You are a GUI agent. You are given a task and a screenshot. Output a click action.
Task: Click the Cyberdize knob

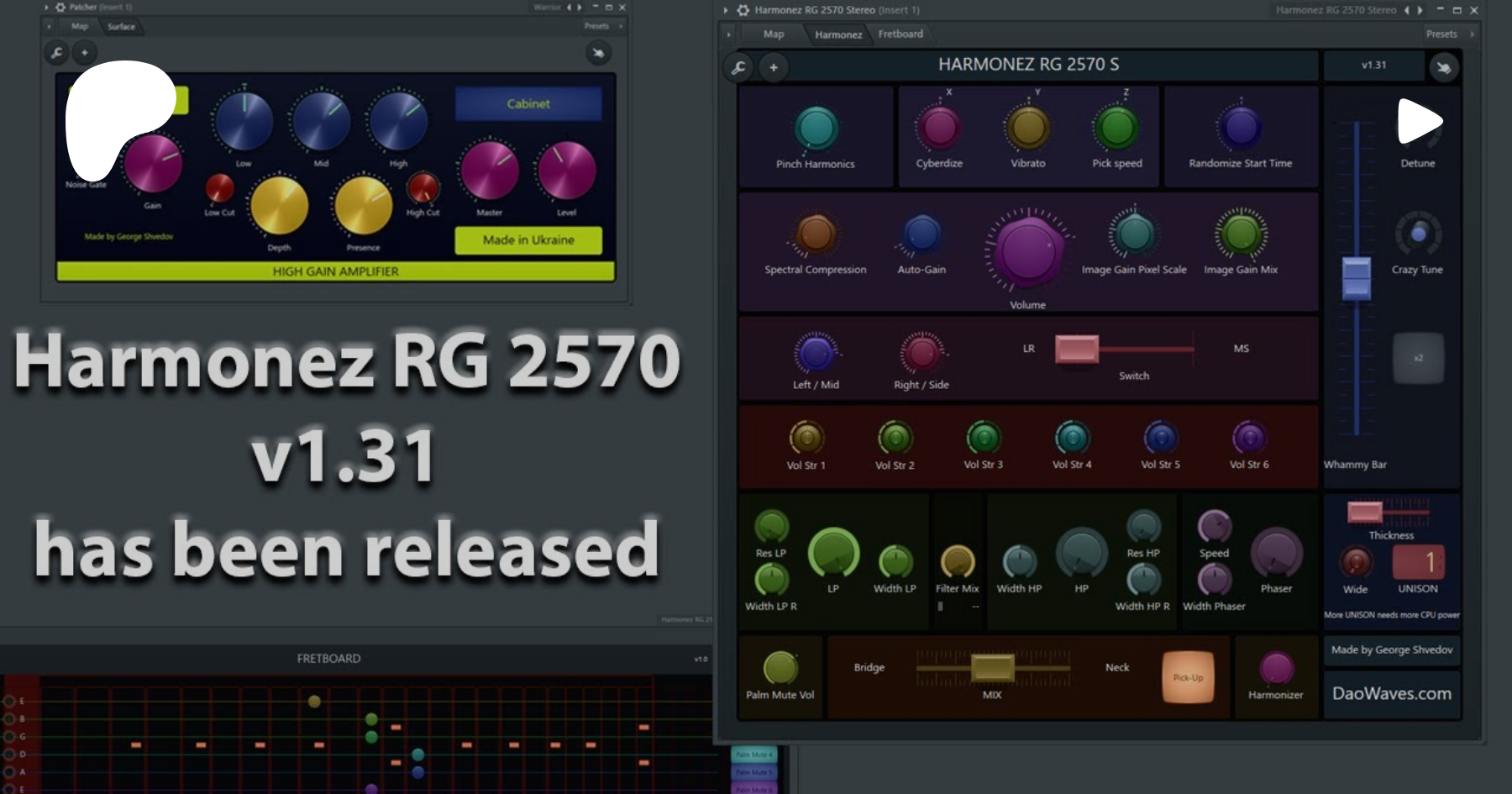[939, 128]
